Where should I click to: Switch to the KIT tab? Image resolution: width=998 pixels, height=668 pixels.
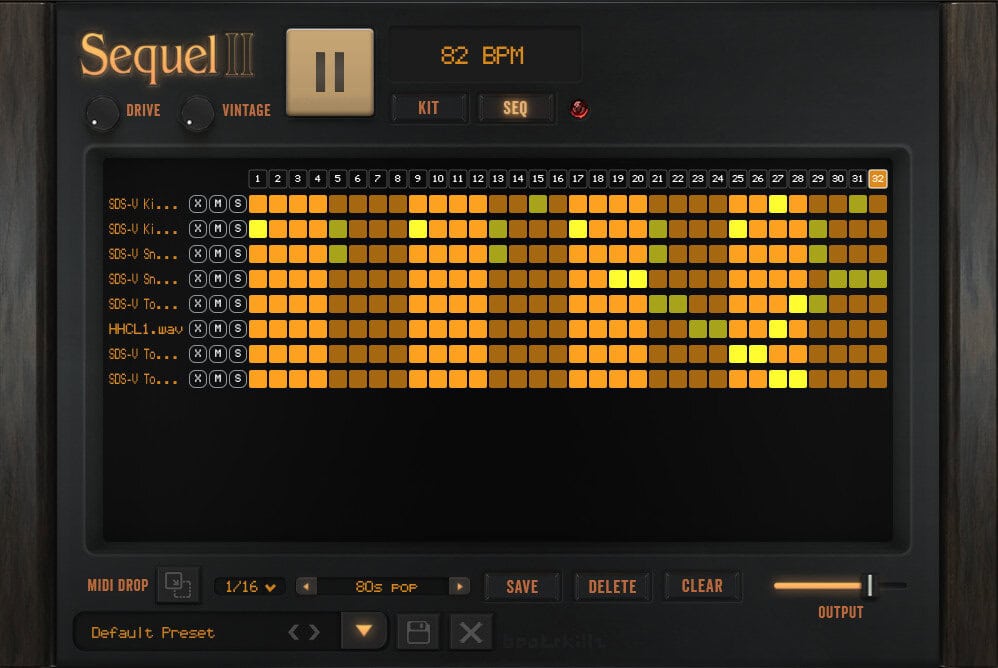pyautogui.click(x=429, y=108)
